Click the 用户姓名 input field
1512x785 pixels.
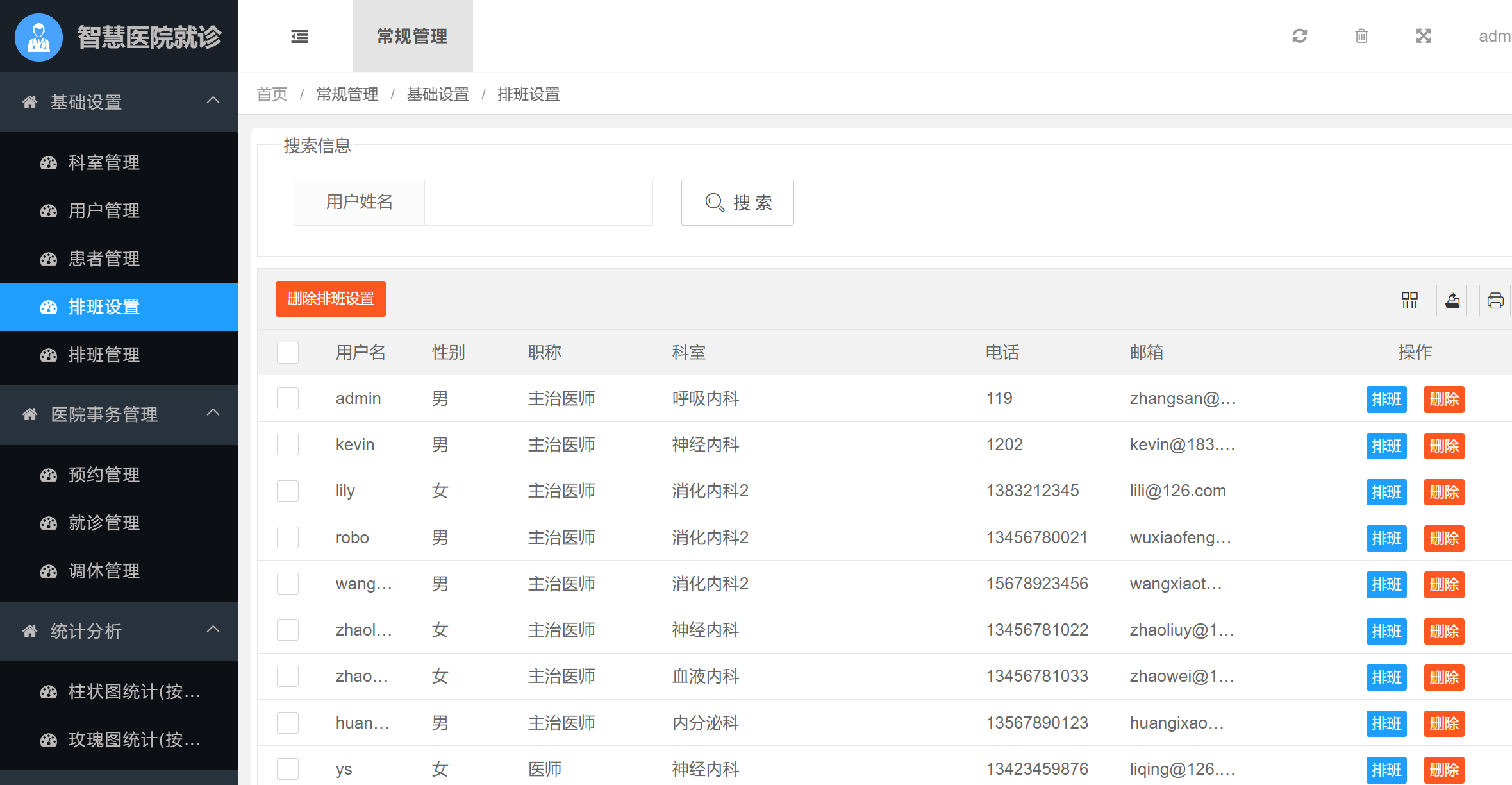click(538, 203)
